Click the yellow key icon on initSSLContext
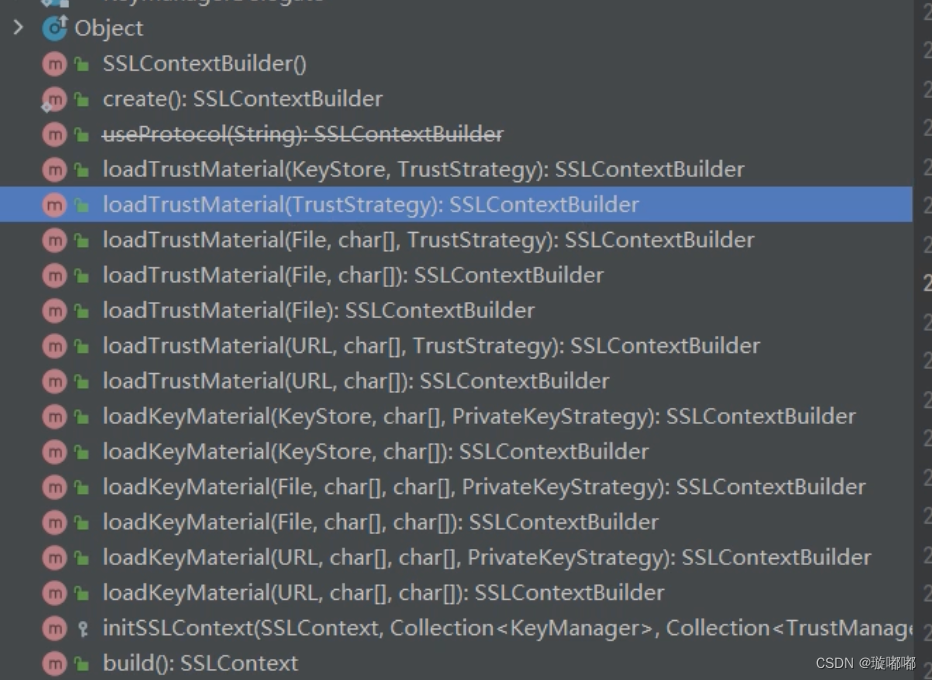Image resolution: width=932 pixels, height=680 pixels. point(80,628)
